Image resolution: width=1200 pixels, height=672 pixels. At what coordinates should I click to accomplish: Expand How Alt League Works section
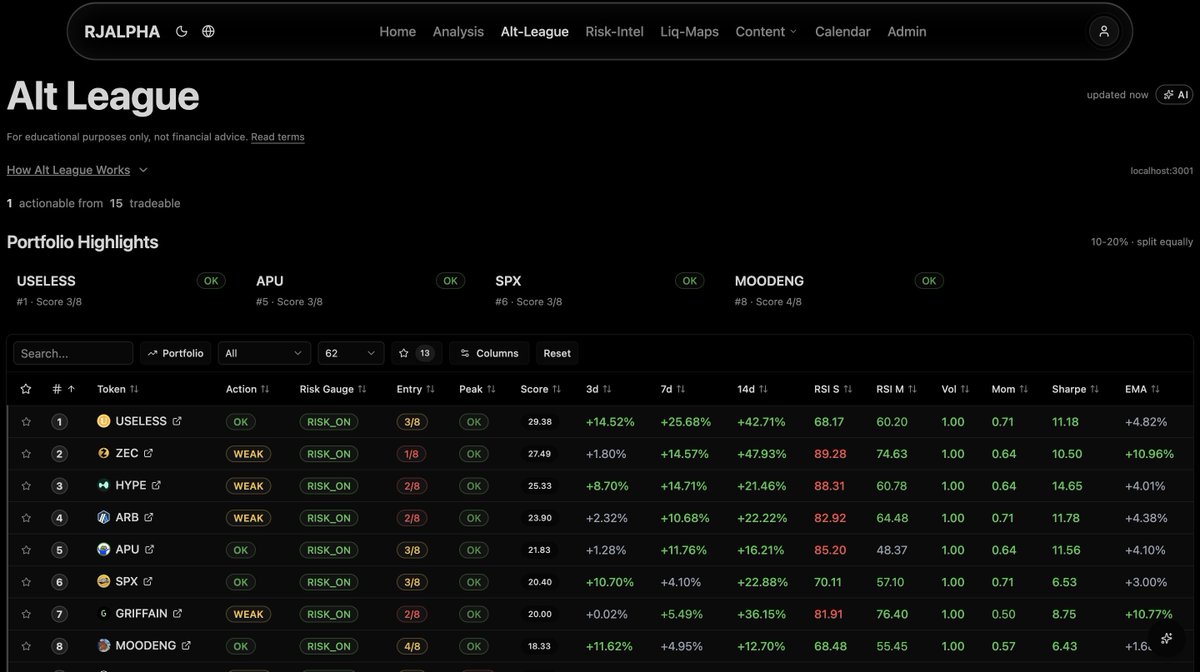pyautogui.click(x=77, y=170)
